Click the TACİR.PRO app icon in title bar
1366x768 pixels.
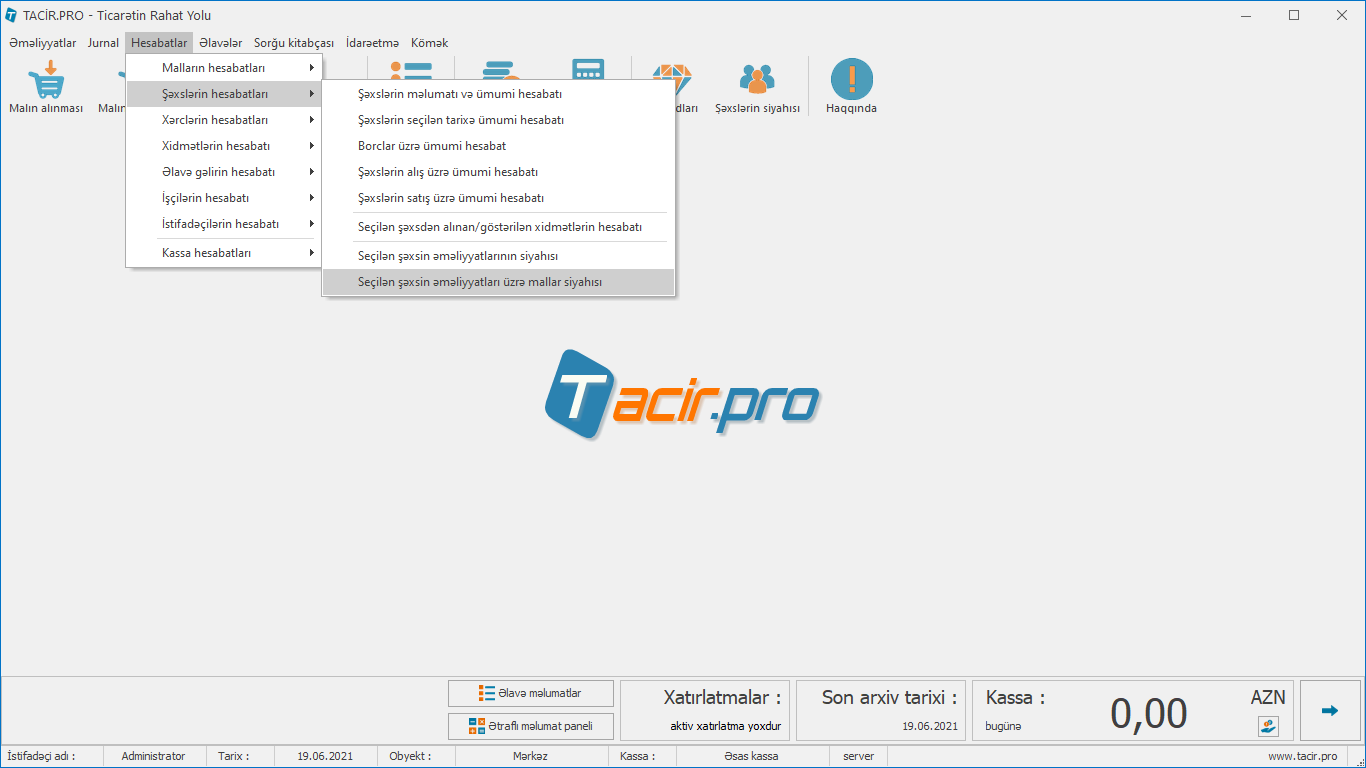tap(11, 16)
